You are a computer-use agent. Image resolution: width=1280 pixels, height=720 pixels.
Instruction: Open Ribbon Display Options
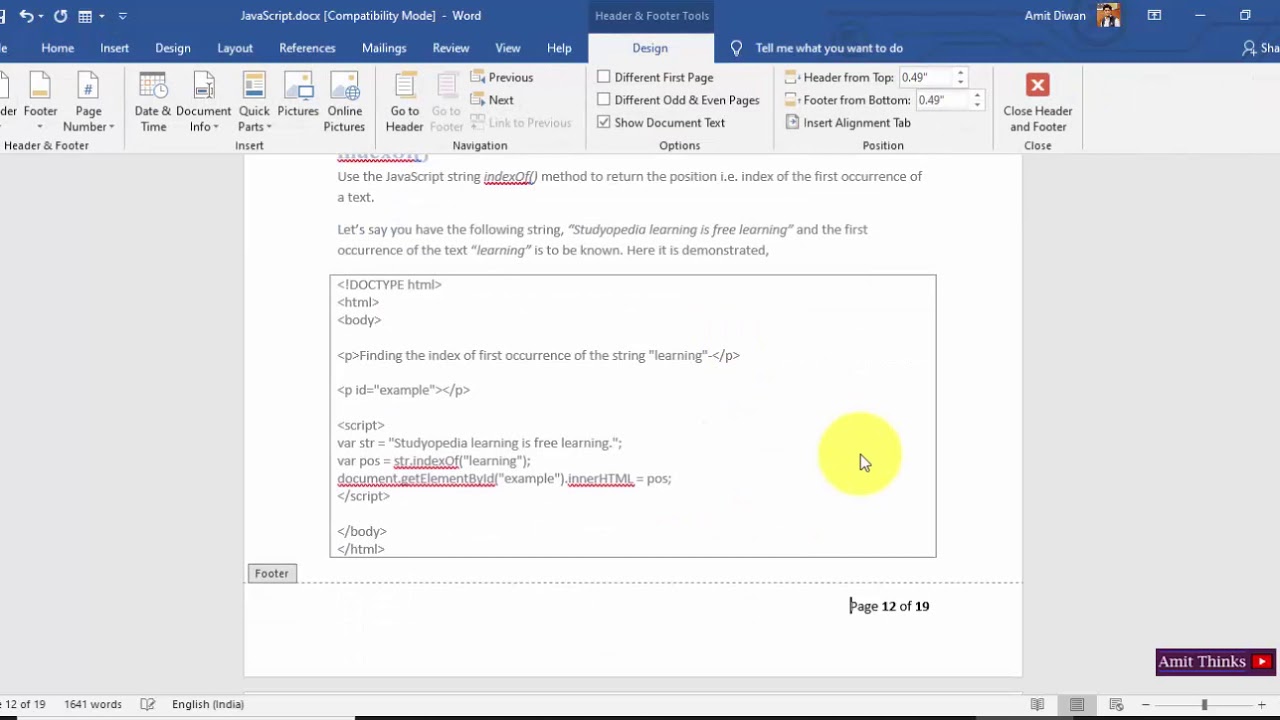coord(1154,16)
